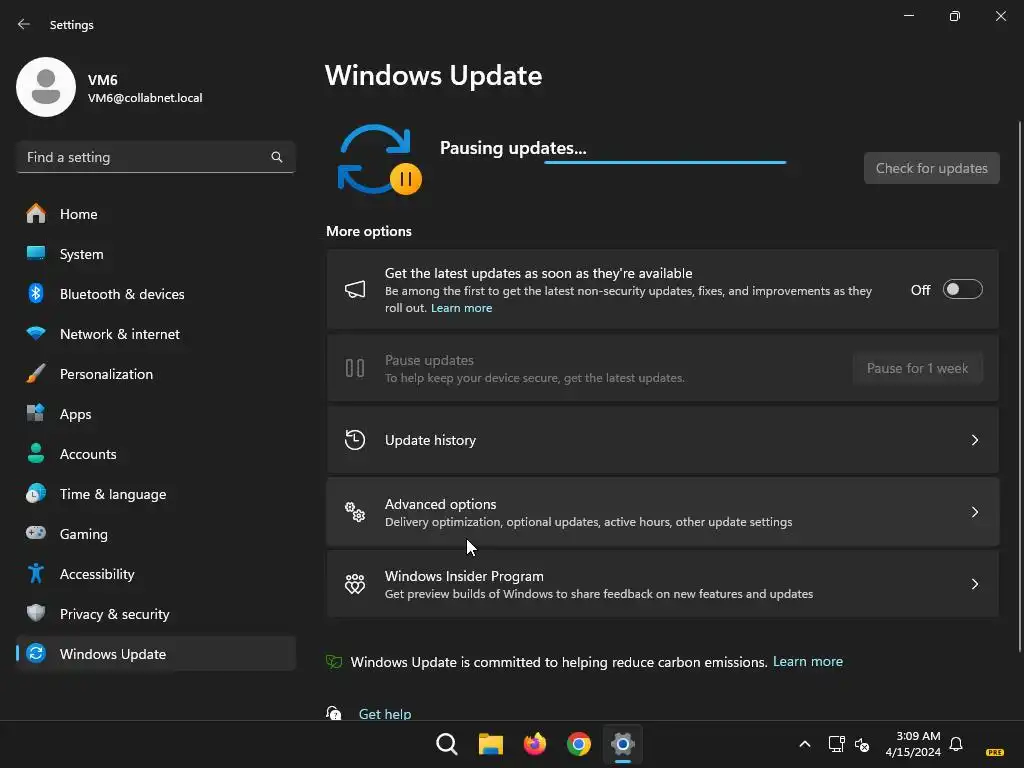1024x768 pixels.
Task: Click the network display icon in system tray
Action: click(837, 744)
